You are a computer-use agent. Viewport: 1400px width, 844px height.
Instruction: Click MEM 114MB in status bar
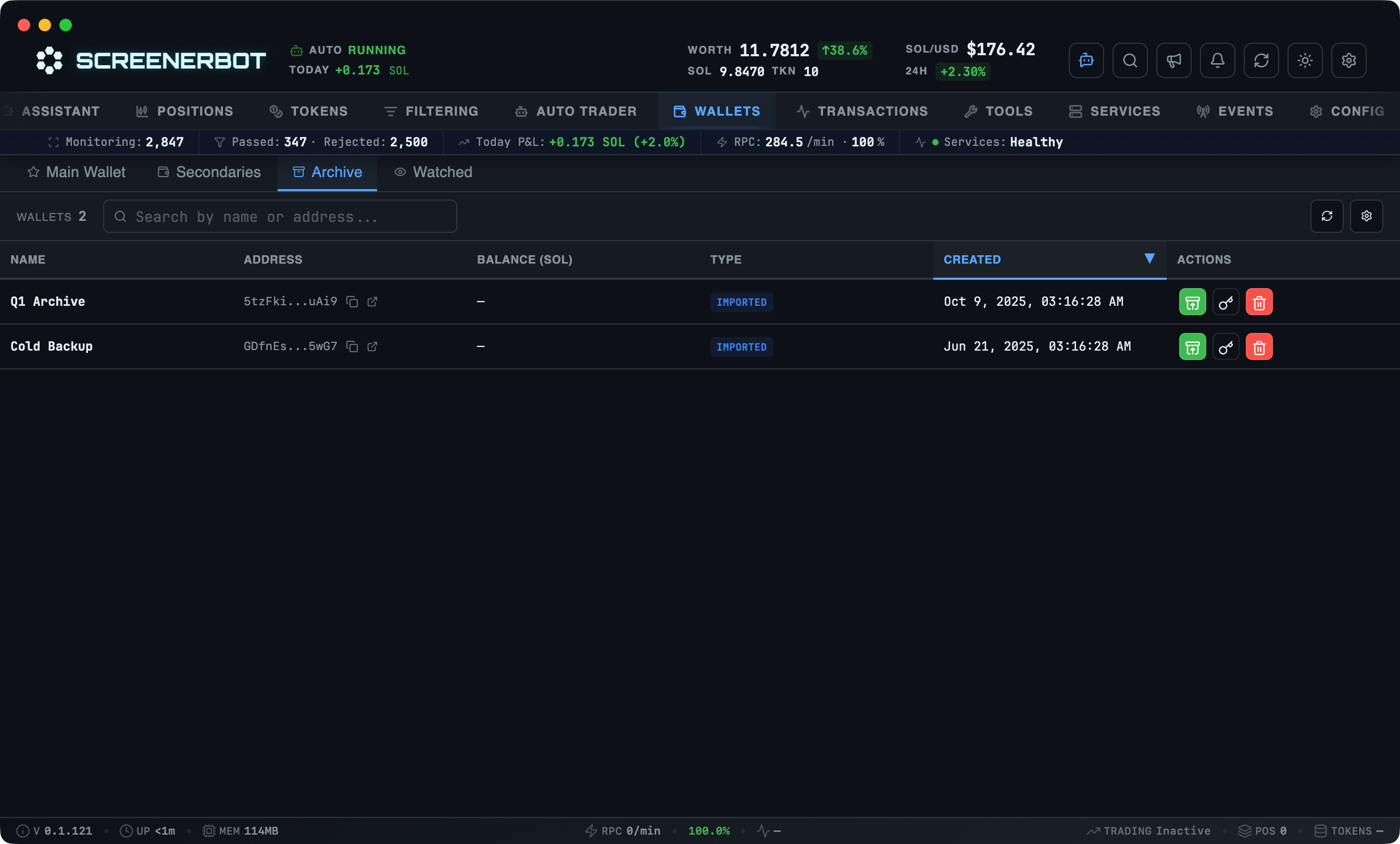click(x=240, y=831)
